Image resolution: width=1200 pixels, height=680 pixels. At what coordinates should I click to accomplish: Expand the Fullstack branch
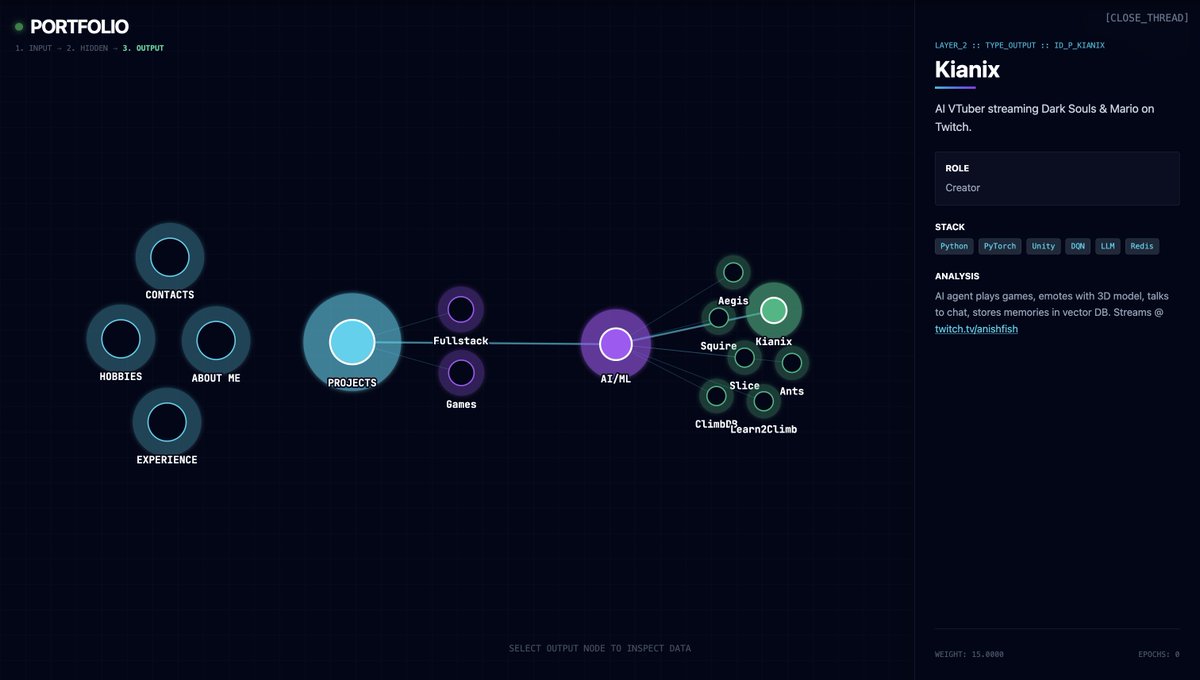461,309
